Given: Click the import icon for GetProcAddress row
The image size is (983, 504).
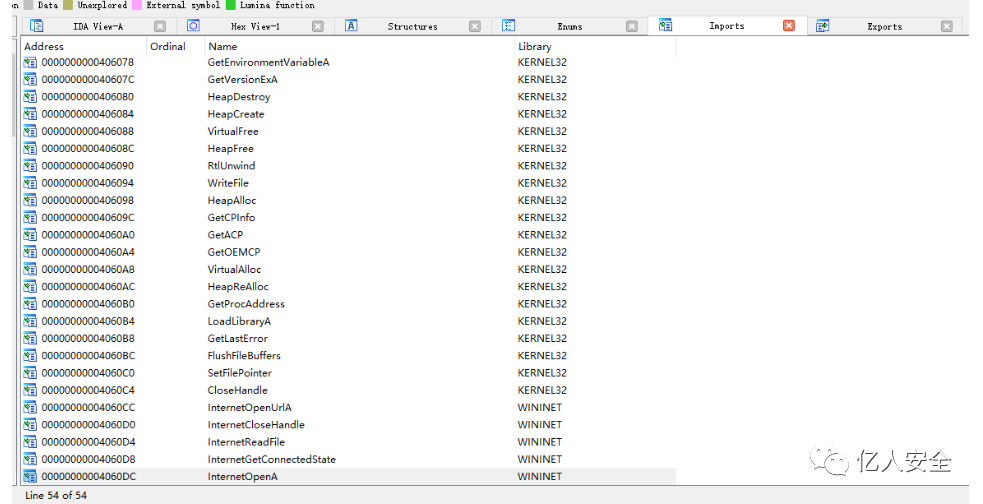Looking at the screenshot, I should pos(30,303).
